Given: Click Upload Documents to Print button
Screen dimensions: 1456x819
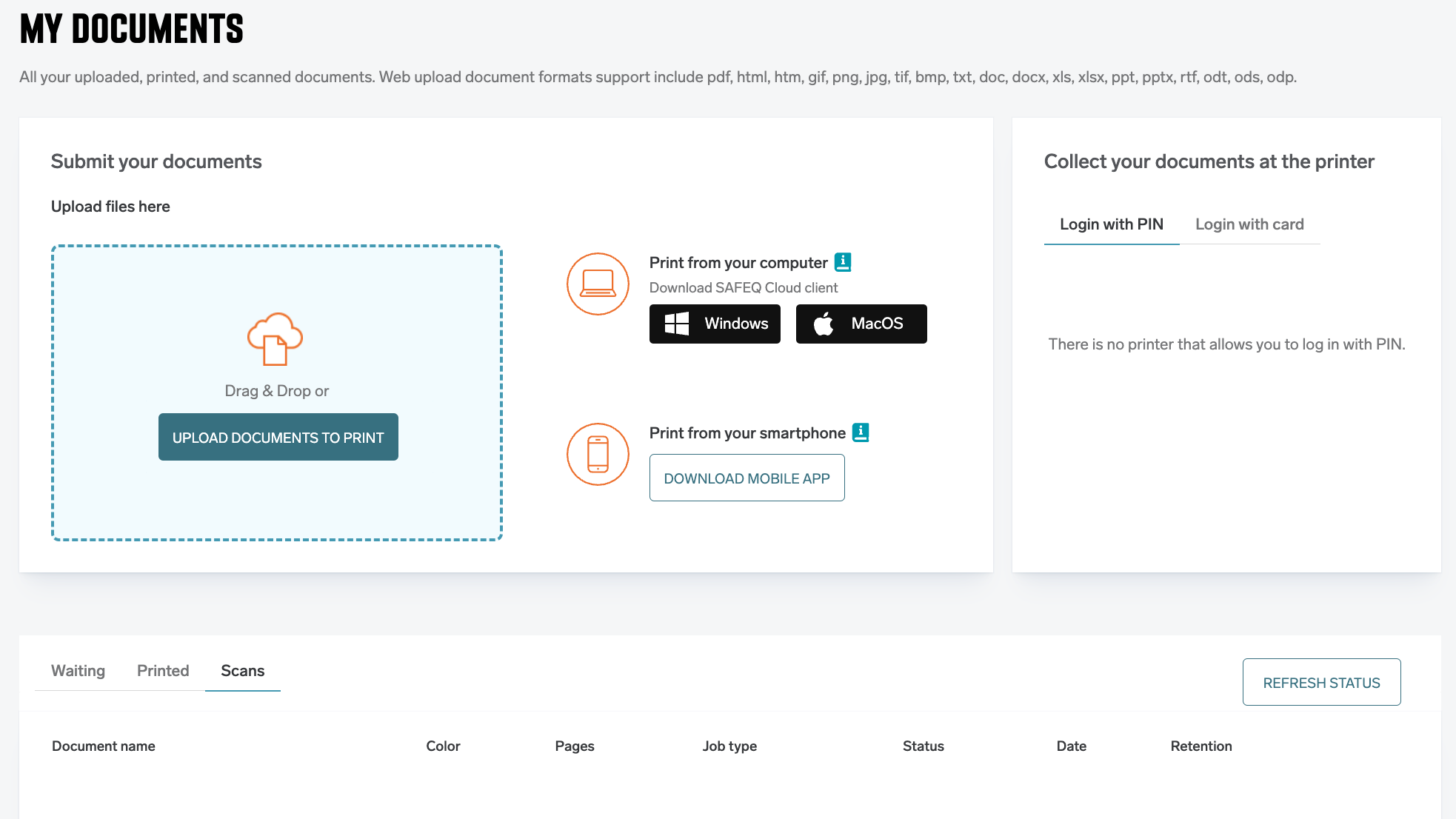Looking at the screenshot, I should tap(278, 437).
